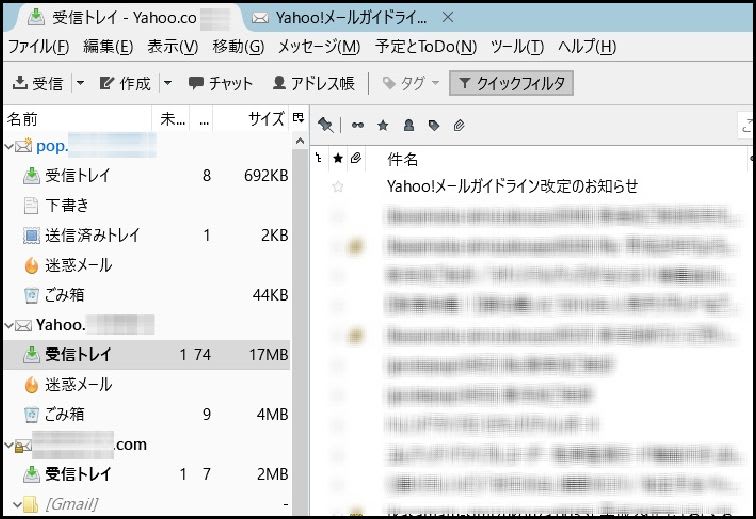Image resolution: width=756 pixels, height=519 pixels.
Task: Click the 未... unread column header
Action: 171,119
